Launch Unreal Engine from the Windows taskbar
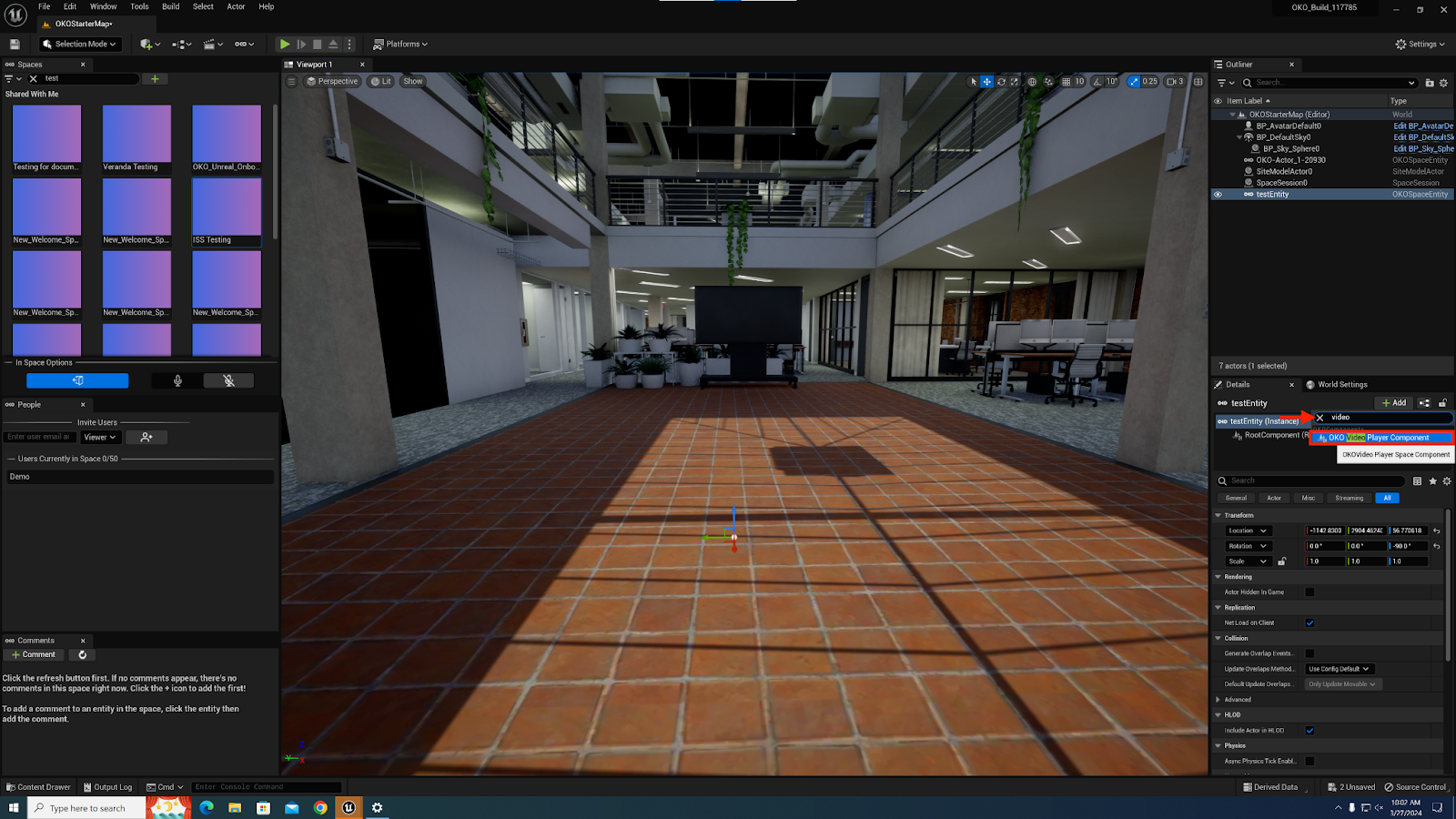Viewport: 1456px width, 819px height. tap(349, 807)
